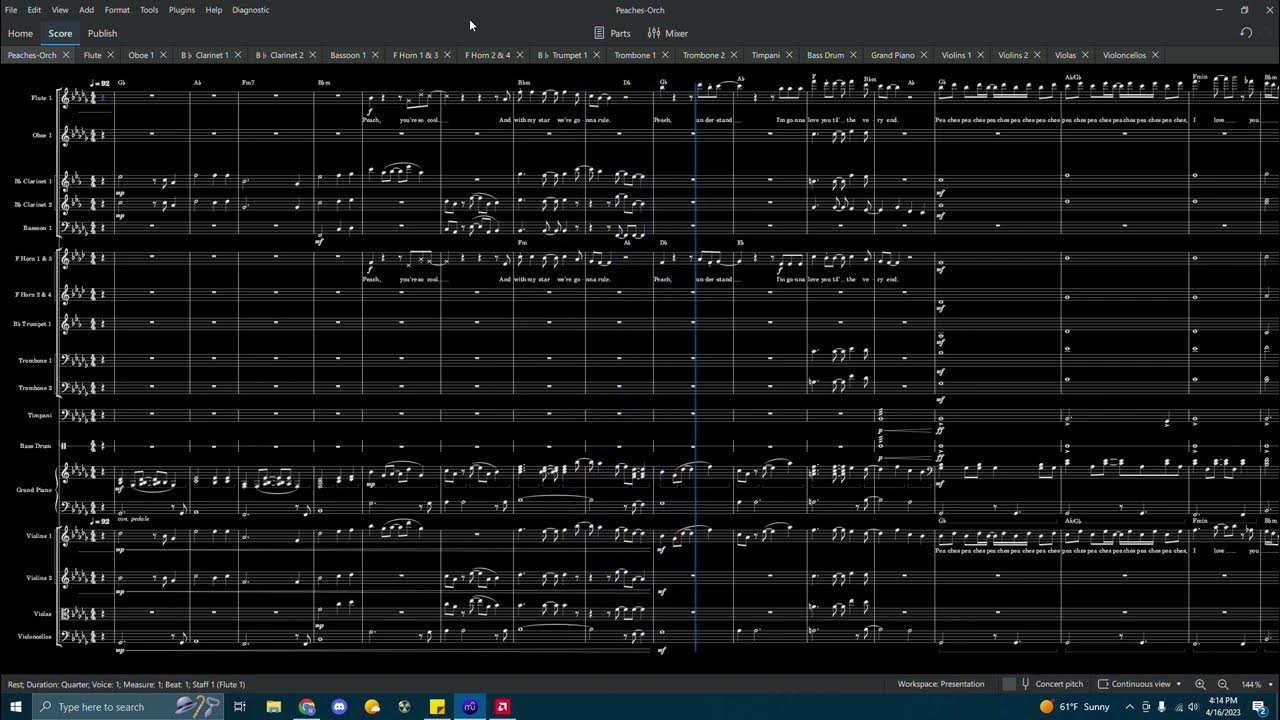Select the Trombone 2 part tab

[704, 55]
